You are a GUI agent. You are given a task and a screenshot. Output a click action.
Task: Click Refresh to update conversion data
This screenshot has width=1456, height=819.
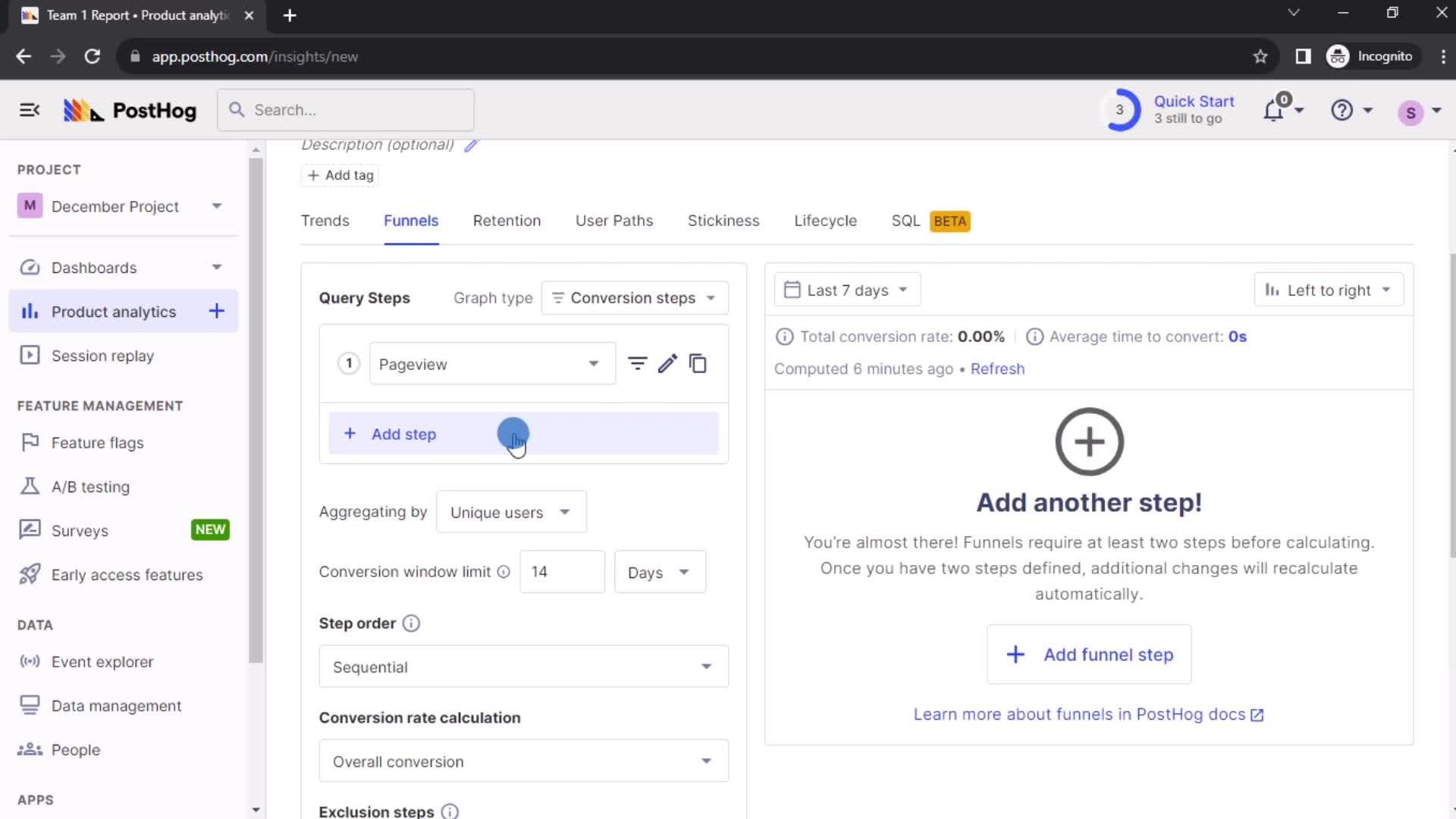point(997,368)
